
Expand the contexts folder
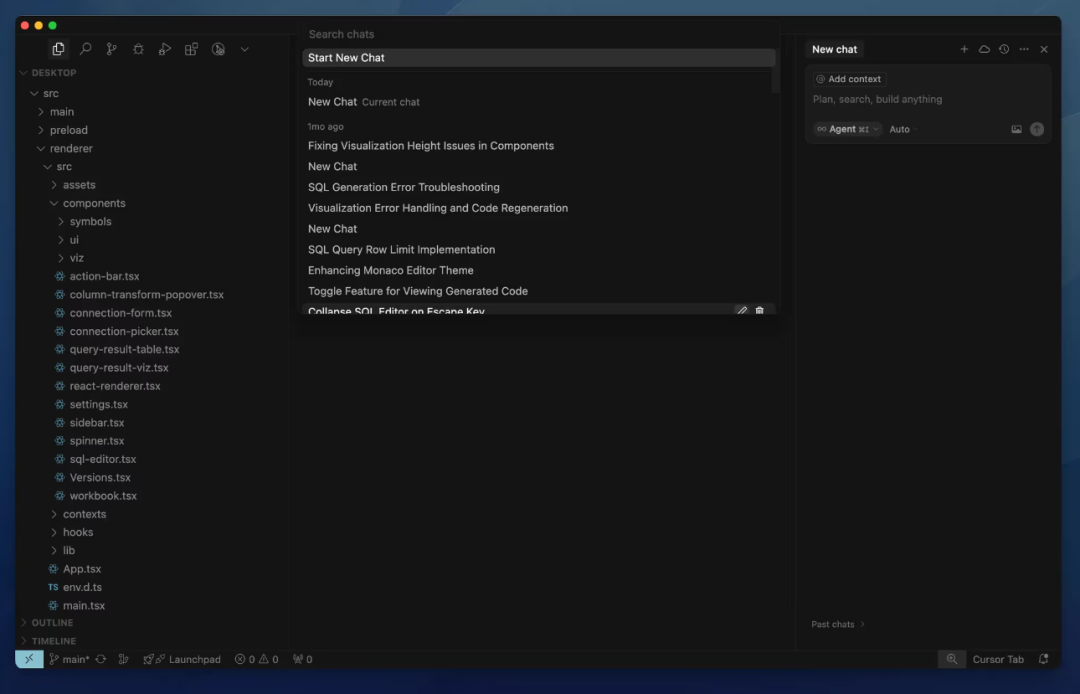84,514
